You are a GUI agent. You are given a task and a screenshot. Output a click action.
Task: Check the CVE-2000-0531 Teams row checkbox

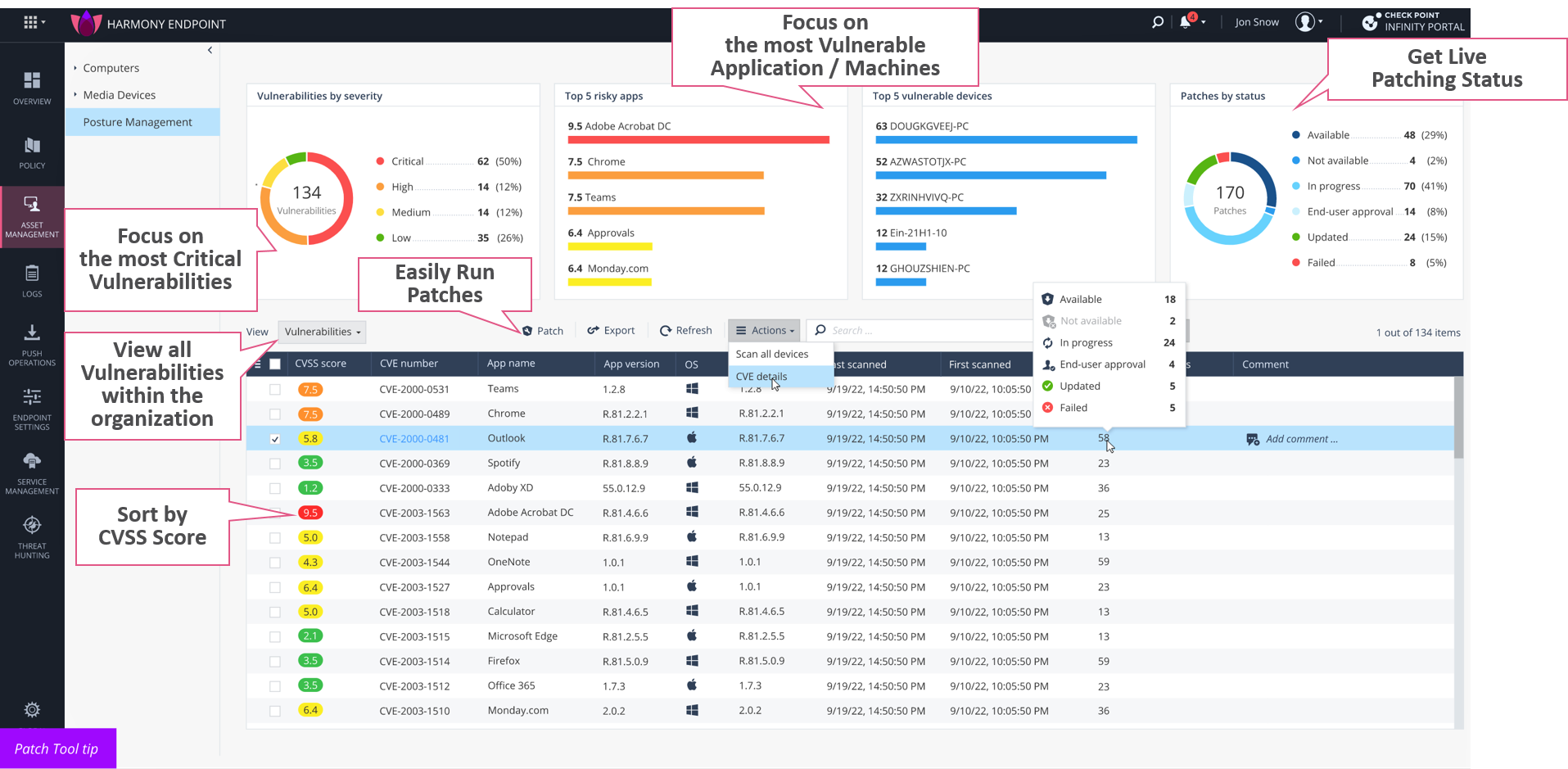[275, 390]
